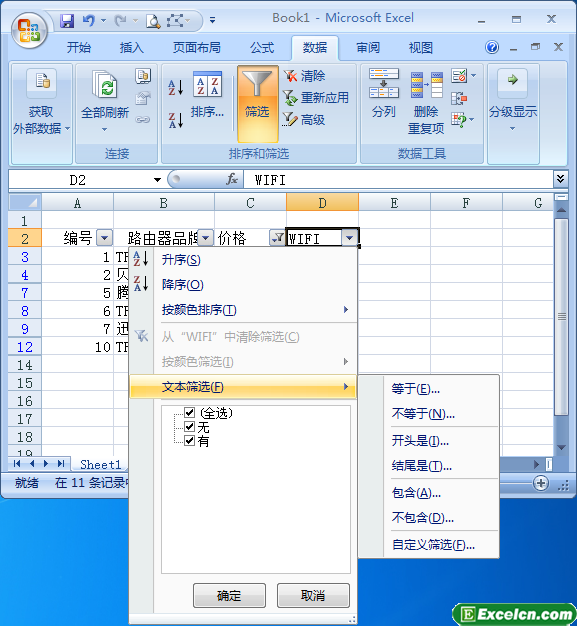Toggle the (全选) select all checkbox
577x626 pixels.
[190, 412]
